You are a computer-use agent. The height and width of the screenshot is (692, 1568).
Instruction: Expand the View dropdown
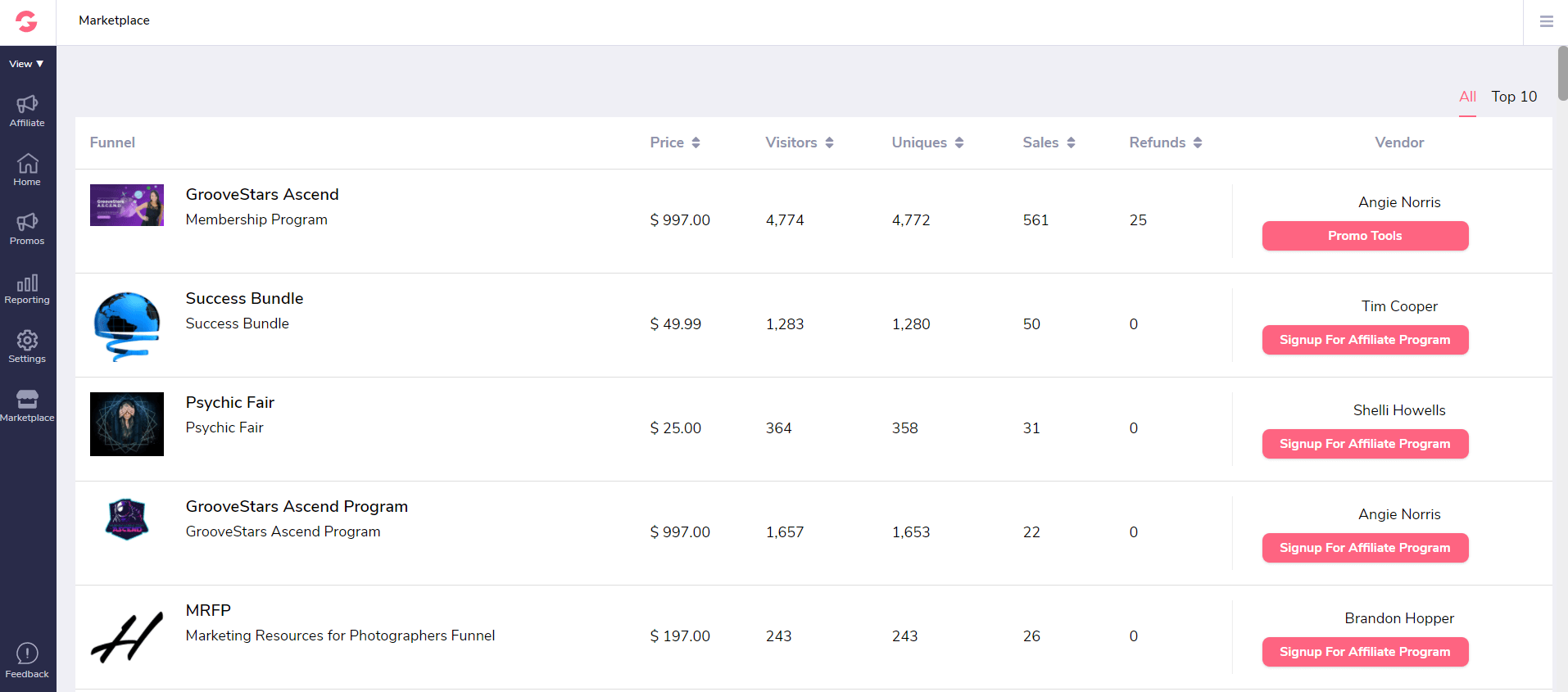[26, 64]
